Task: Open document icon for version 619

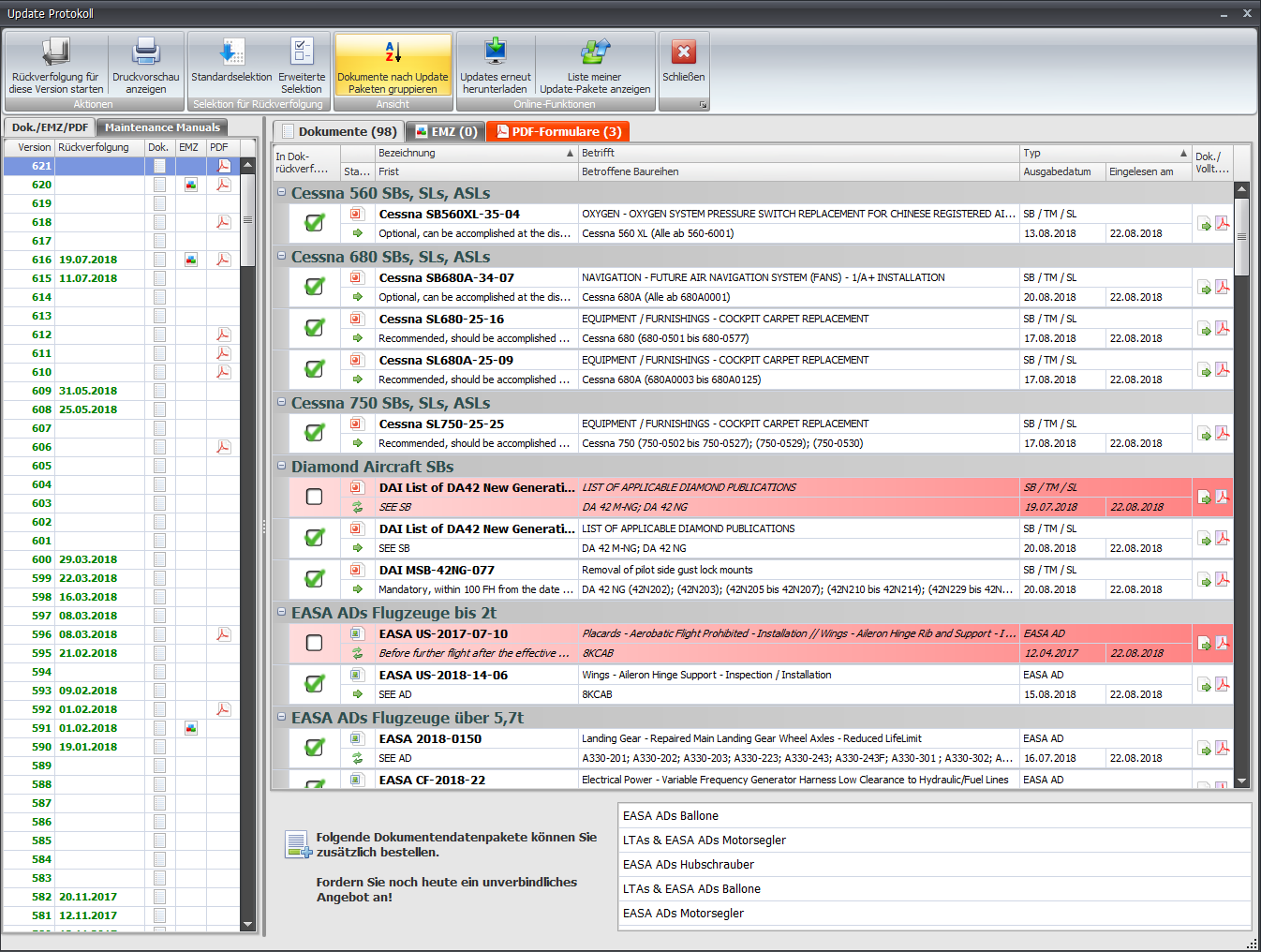Action: click(x=159, y=203)
